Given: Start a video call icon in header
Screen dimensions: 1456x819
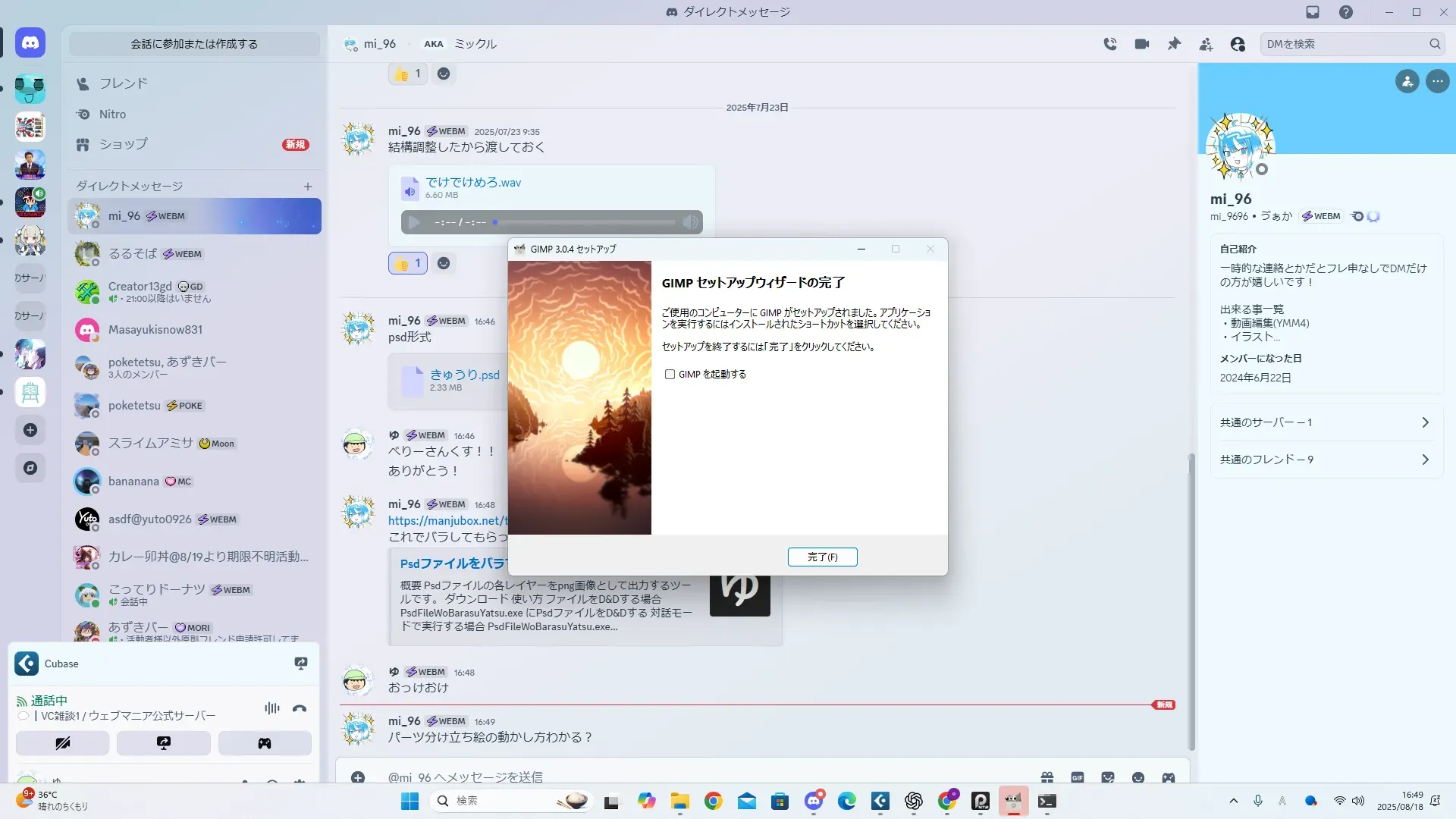Looking at the screenshot, I should (1141, 44).
